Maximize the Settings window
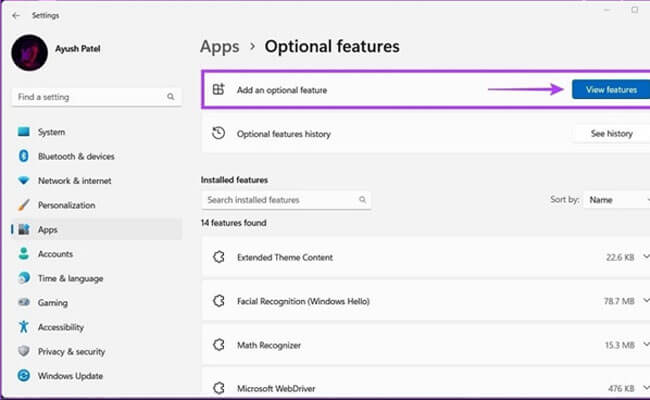 [x=635, y=10]
